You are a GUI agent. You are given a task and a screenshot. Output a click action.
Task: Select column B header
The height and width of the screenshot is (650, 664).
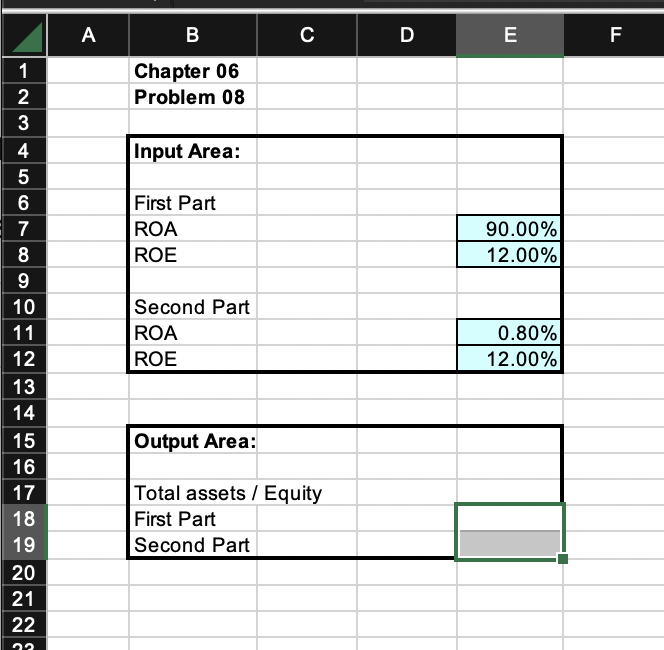point(193,35)
